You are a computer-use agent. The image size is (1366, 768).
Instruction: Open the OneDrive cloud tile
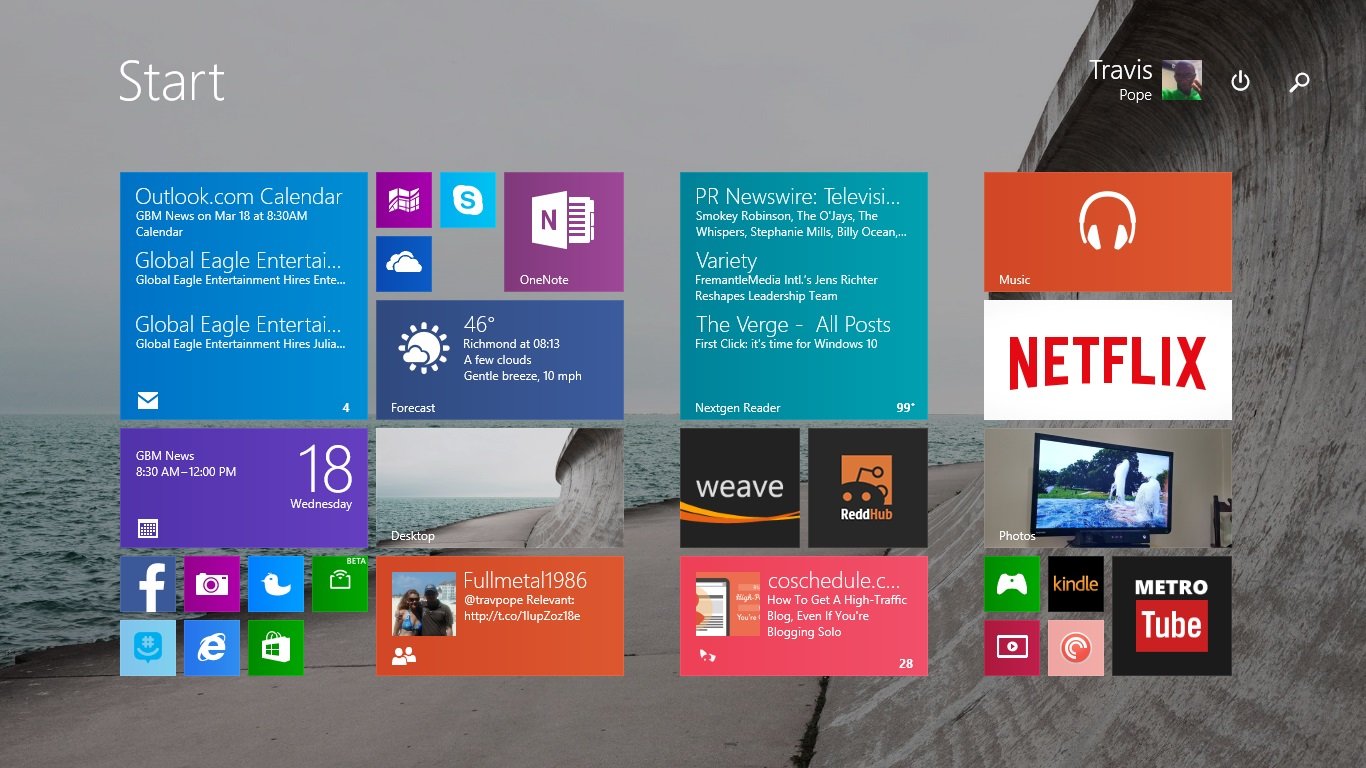pos(404,264)
